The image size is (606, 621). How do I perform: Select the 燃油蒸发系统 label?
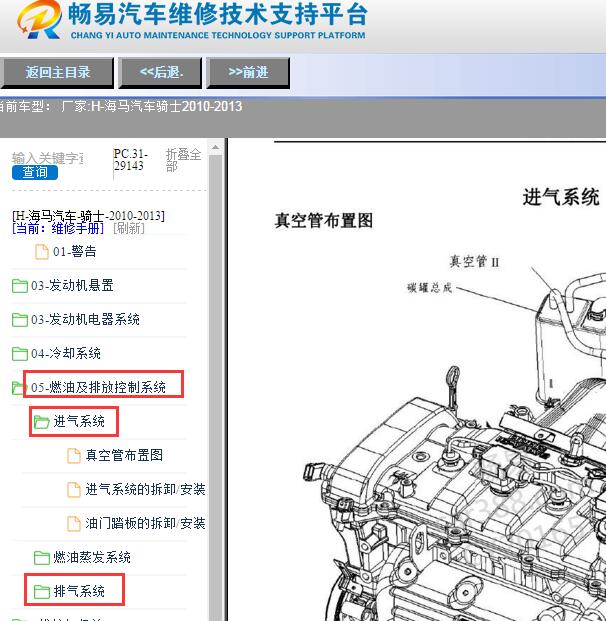(92, 558)
